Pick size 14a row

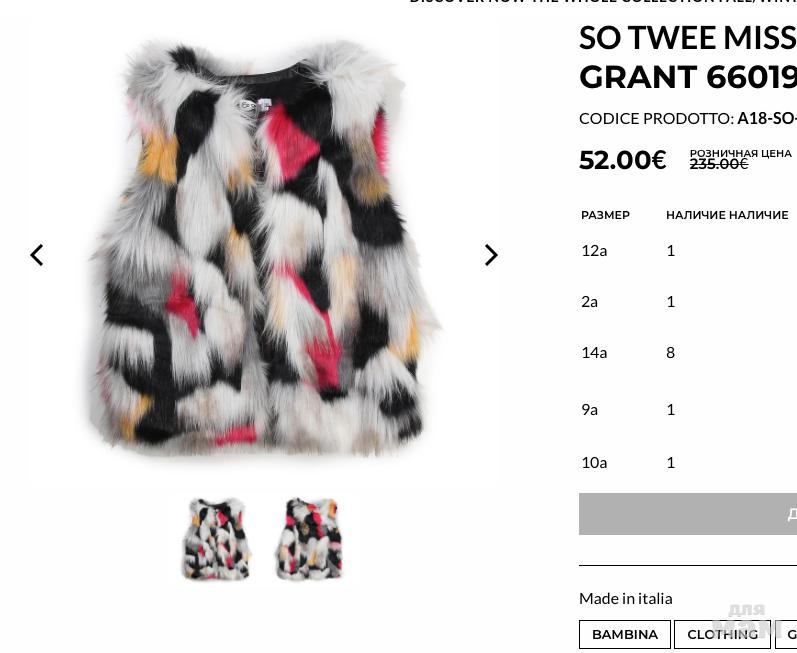[594, 352]
